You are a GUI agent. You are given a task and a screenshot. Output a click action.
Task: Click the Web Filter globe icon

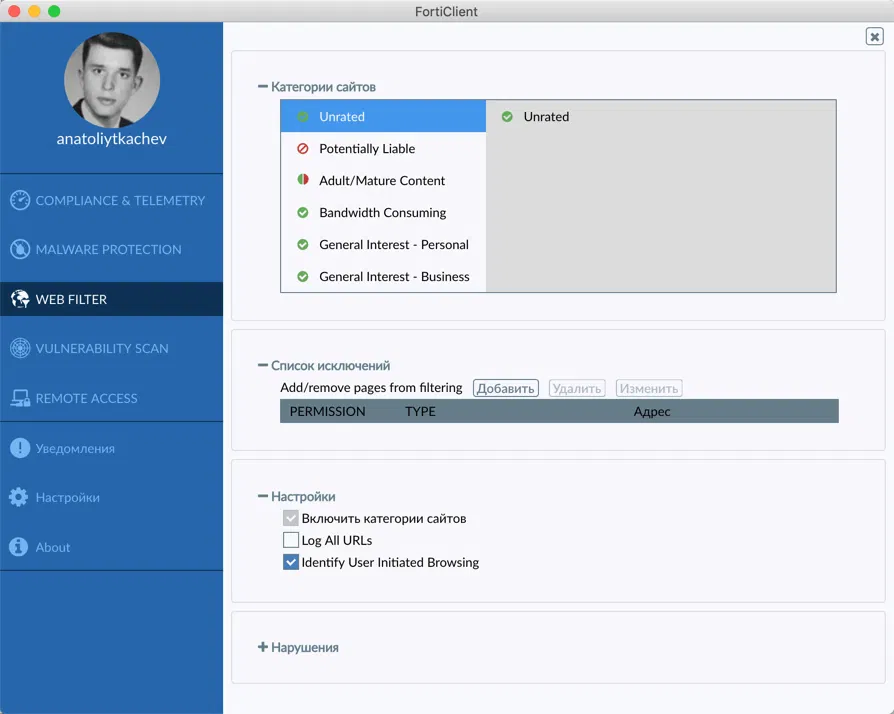(x=20, y=299)
